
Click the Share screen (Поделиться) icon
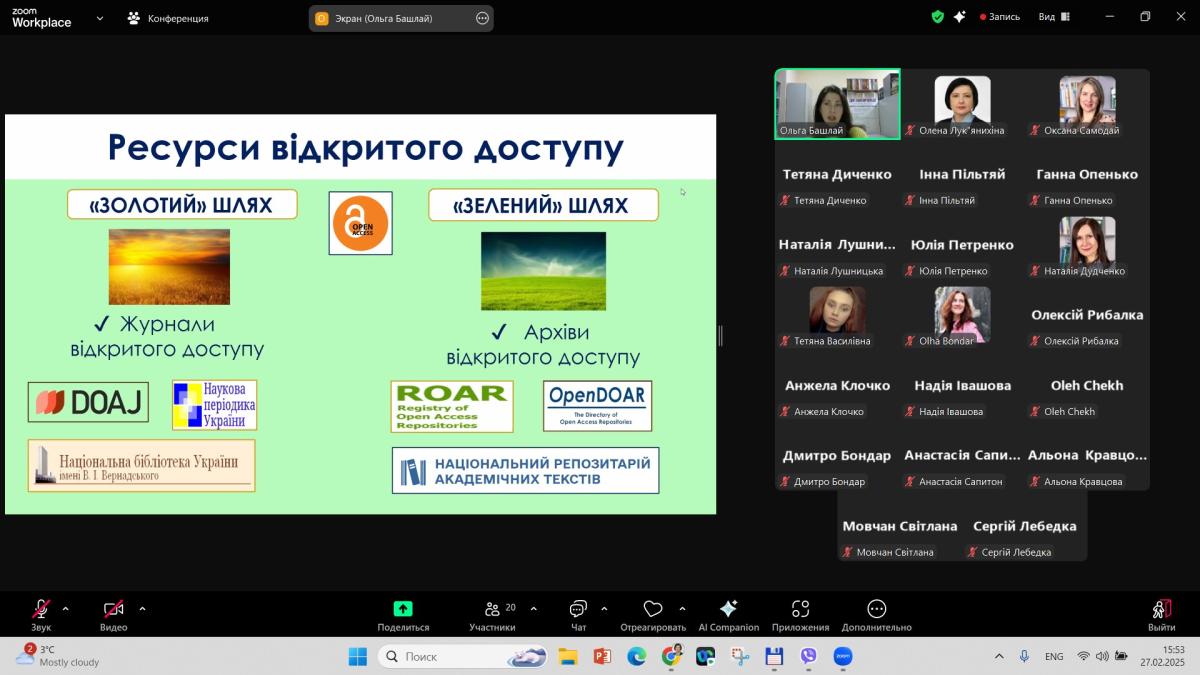pyautogui.click(x=403, y=609)
